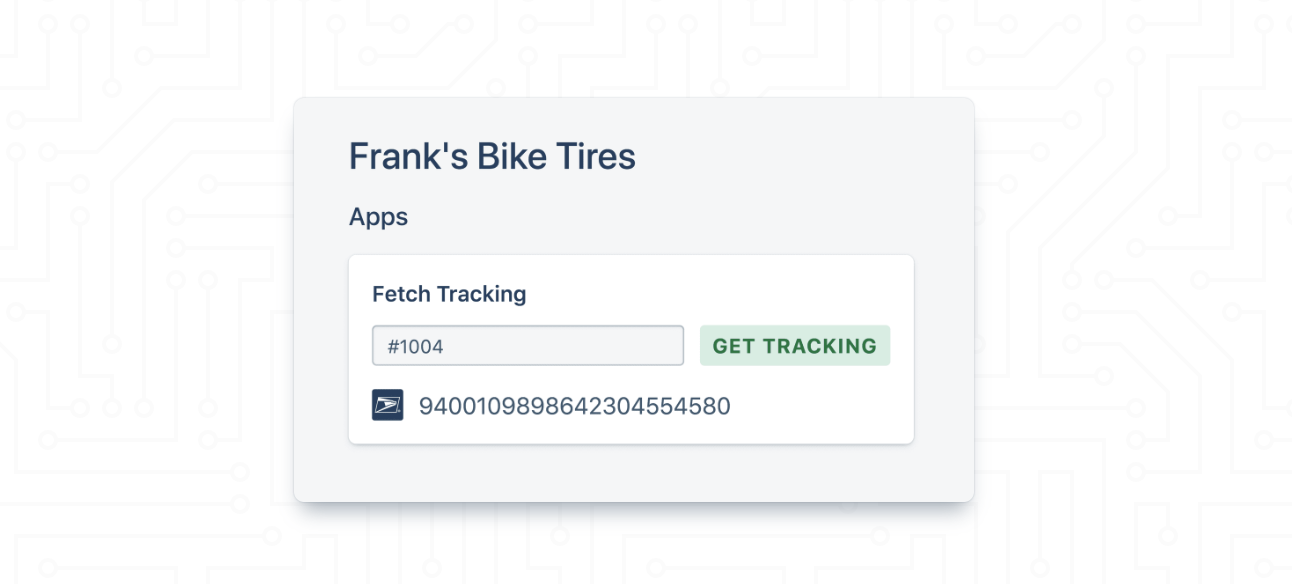
Task: Click inside the text field showing #1004
Action: 528,346
